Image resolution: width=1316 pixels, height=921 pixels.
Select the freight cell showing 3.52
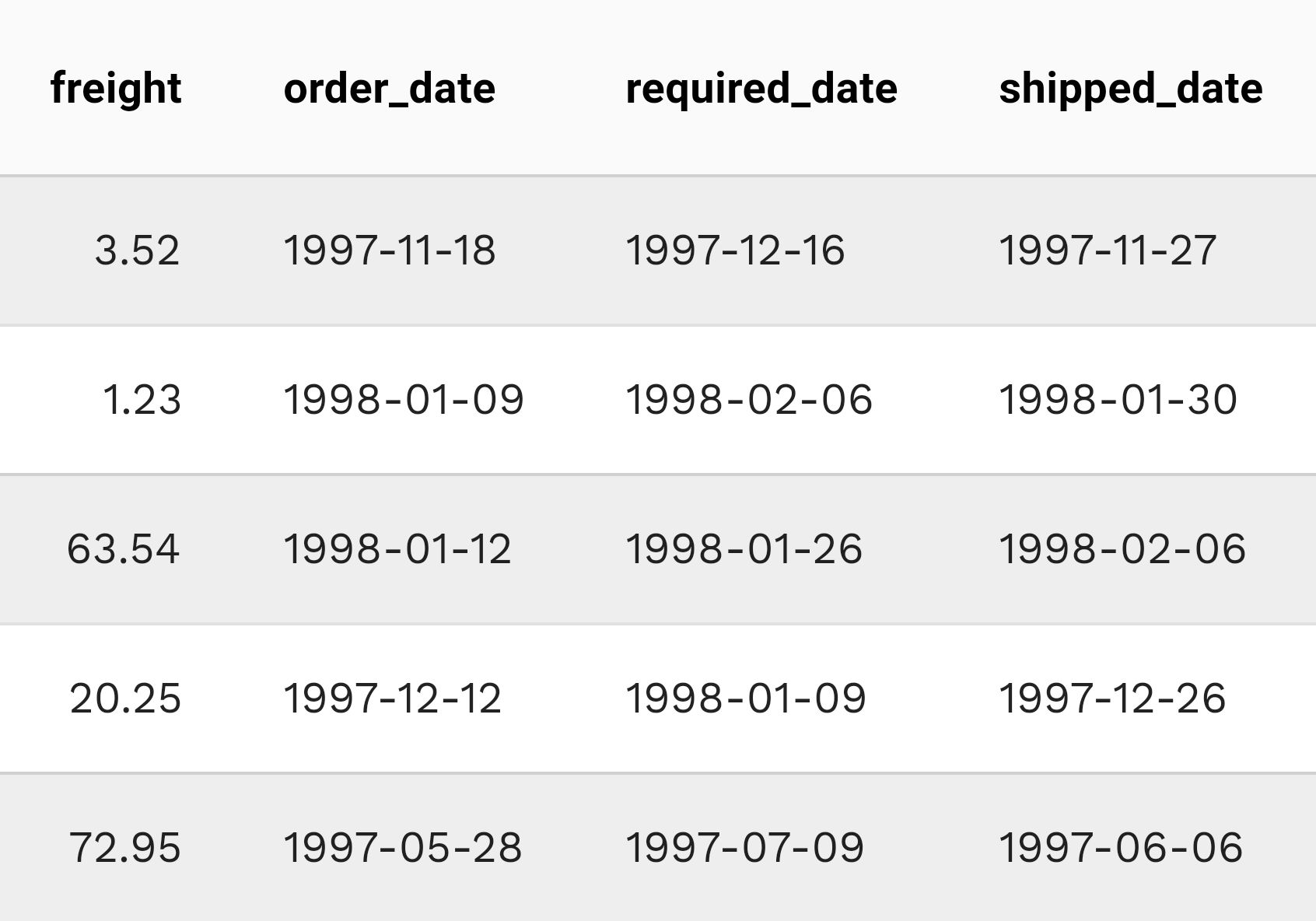point(138,250)
